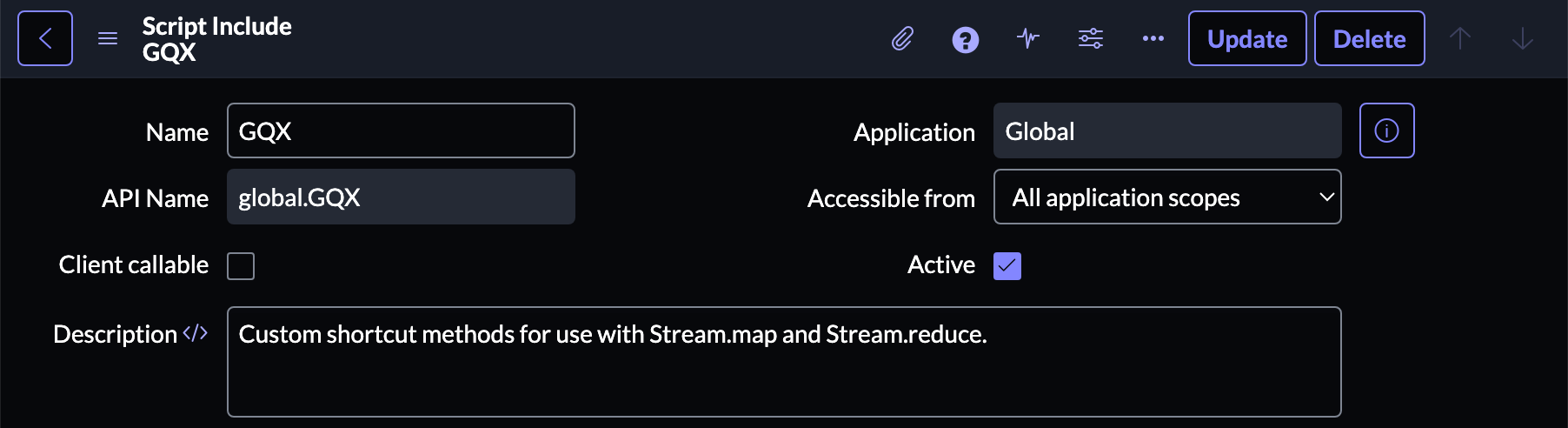Open the personalize form sliders icon

(1091, 38)
